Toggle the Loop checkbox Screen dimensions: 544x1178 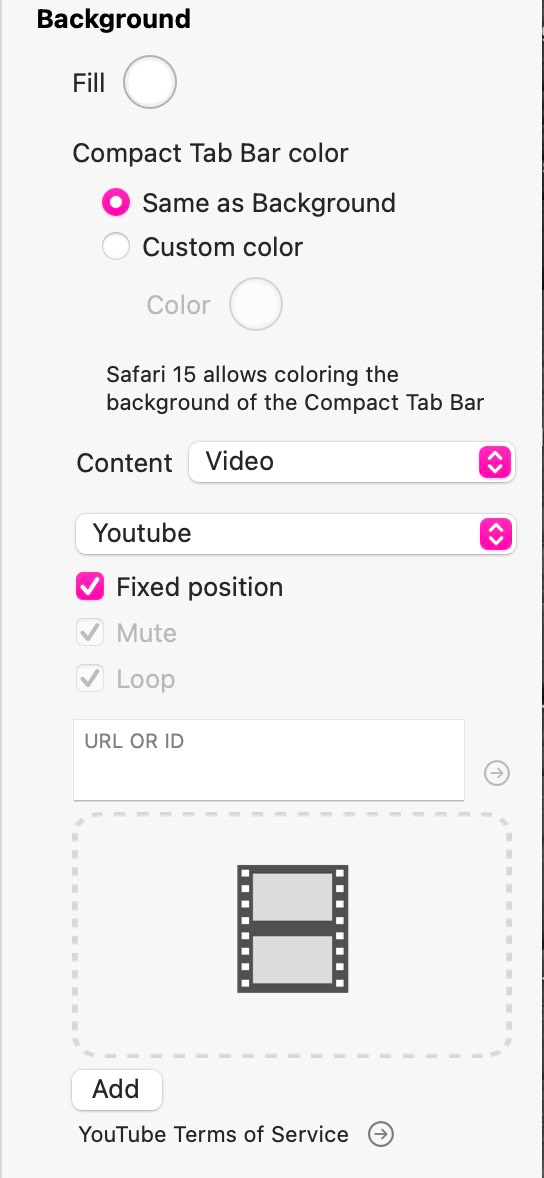tap(90, 679)
